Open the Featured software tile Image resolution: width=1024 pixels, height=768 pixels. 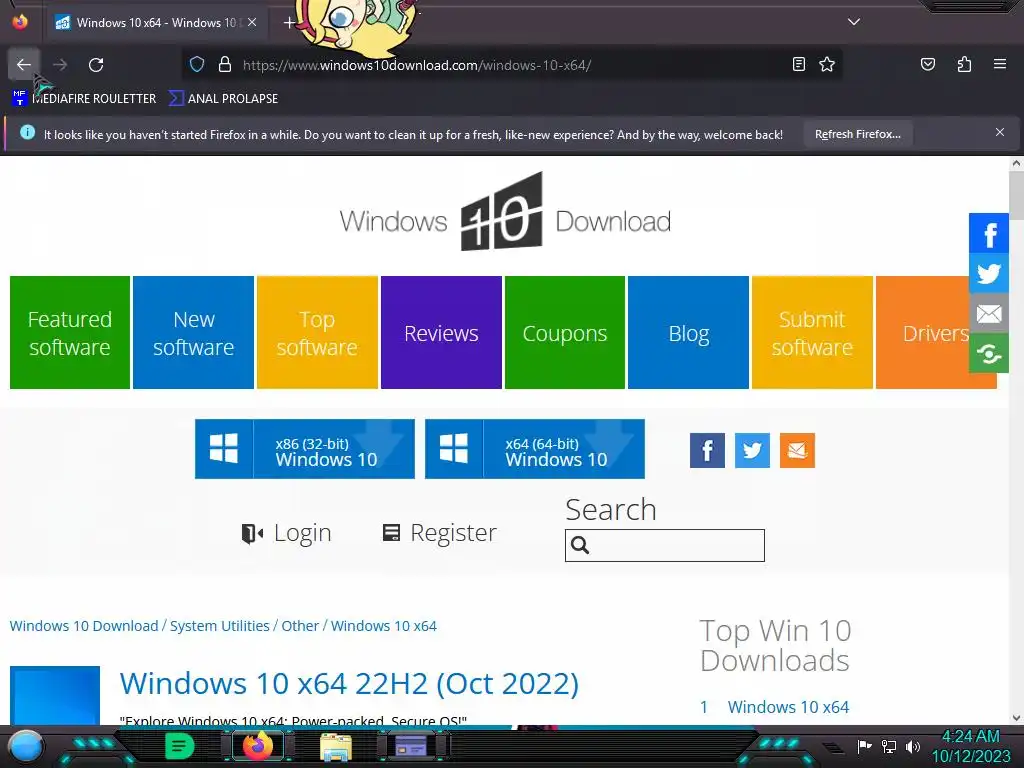[70, 332]
